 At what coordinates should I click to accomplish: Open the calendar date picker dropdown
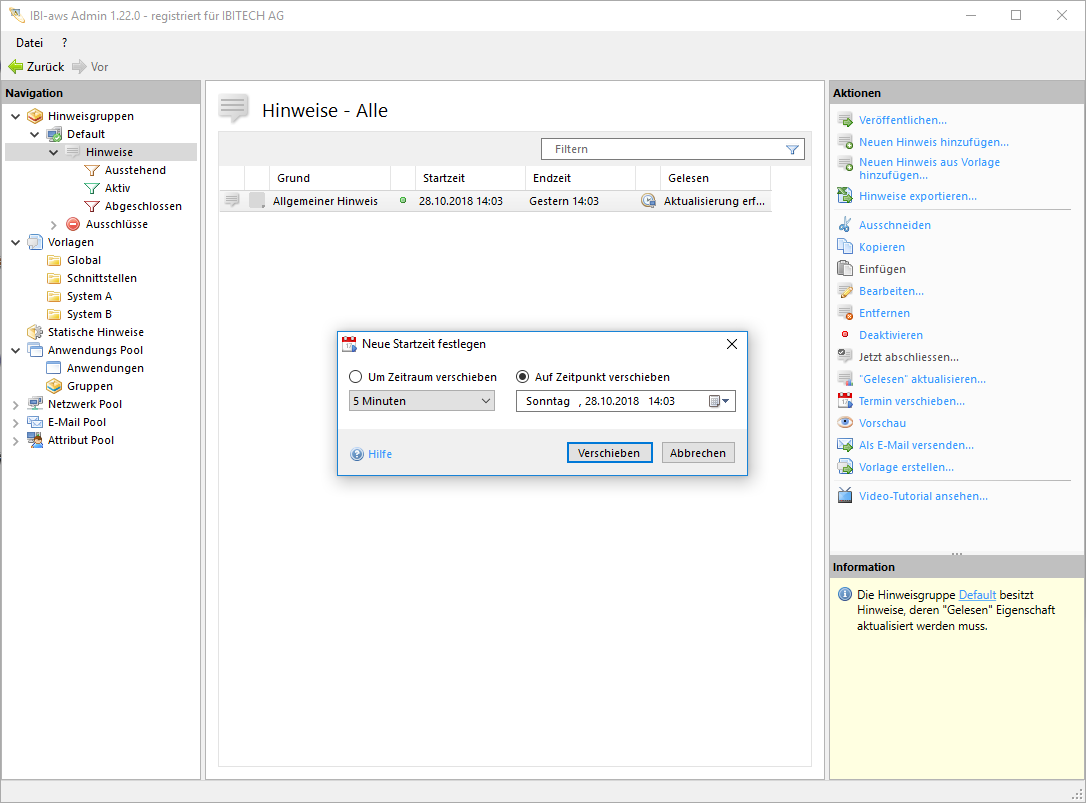[719, 401]
